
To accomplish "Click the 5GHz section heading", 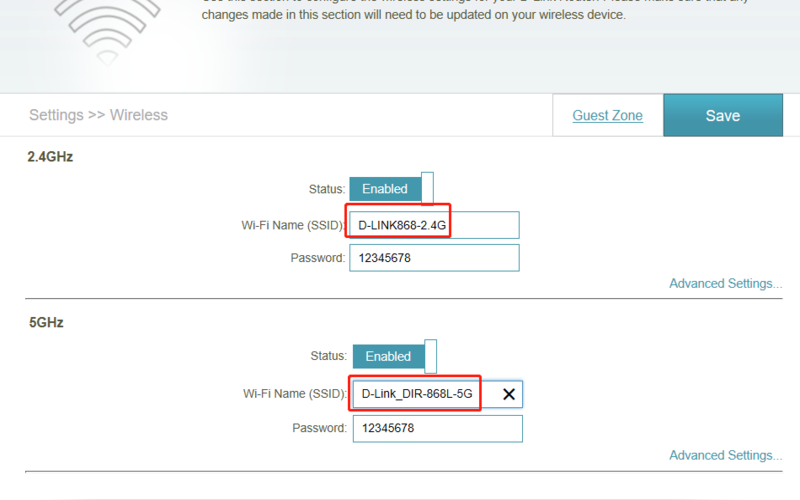I will coord(46,322).
